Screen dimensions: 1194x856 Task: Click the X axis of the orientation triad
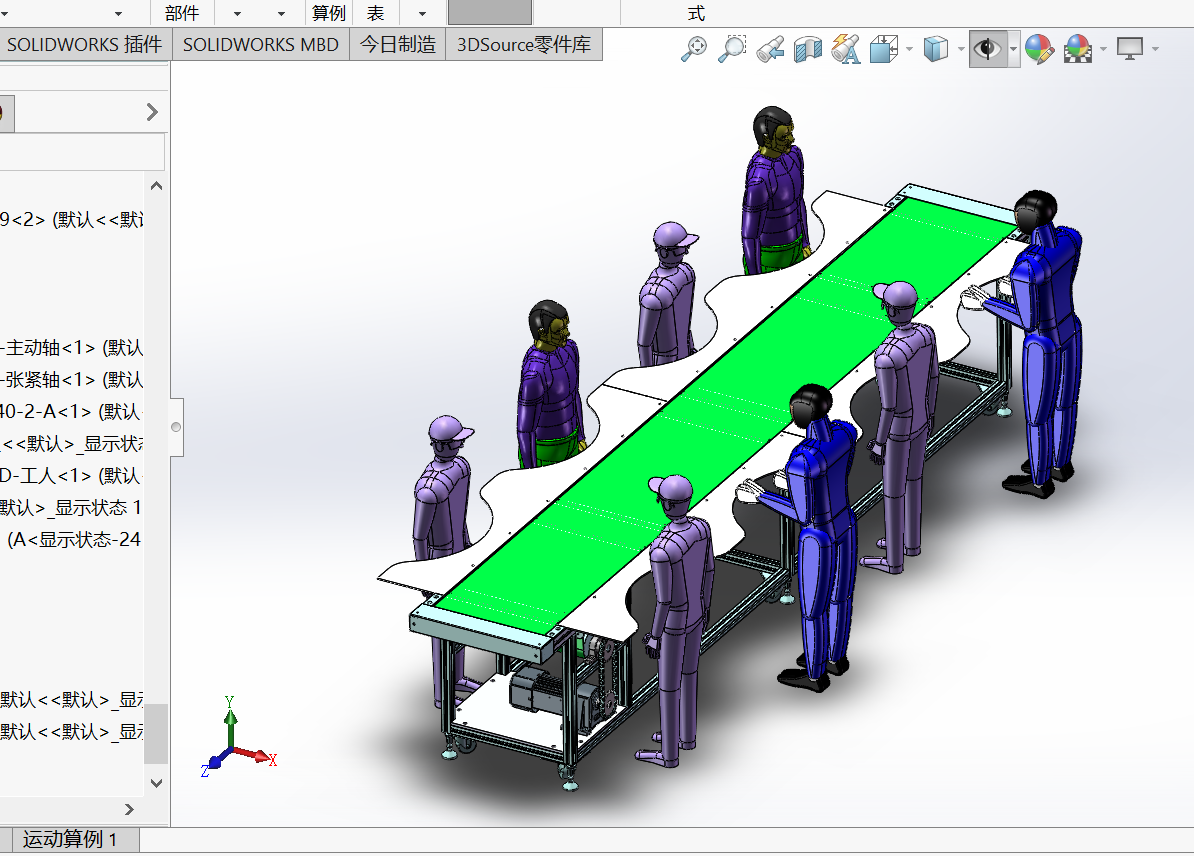[255, 755]
